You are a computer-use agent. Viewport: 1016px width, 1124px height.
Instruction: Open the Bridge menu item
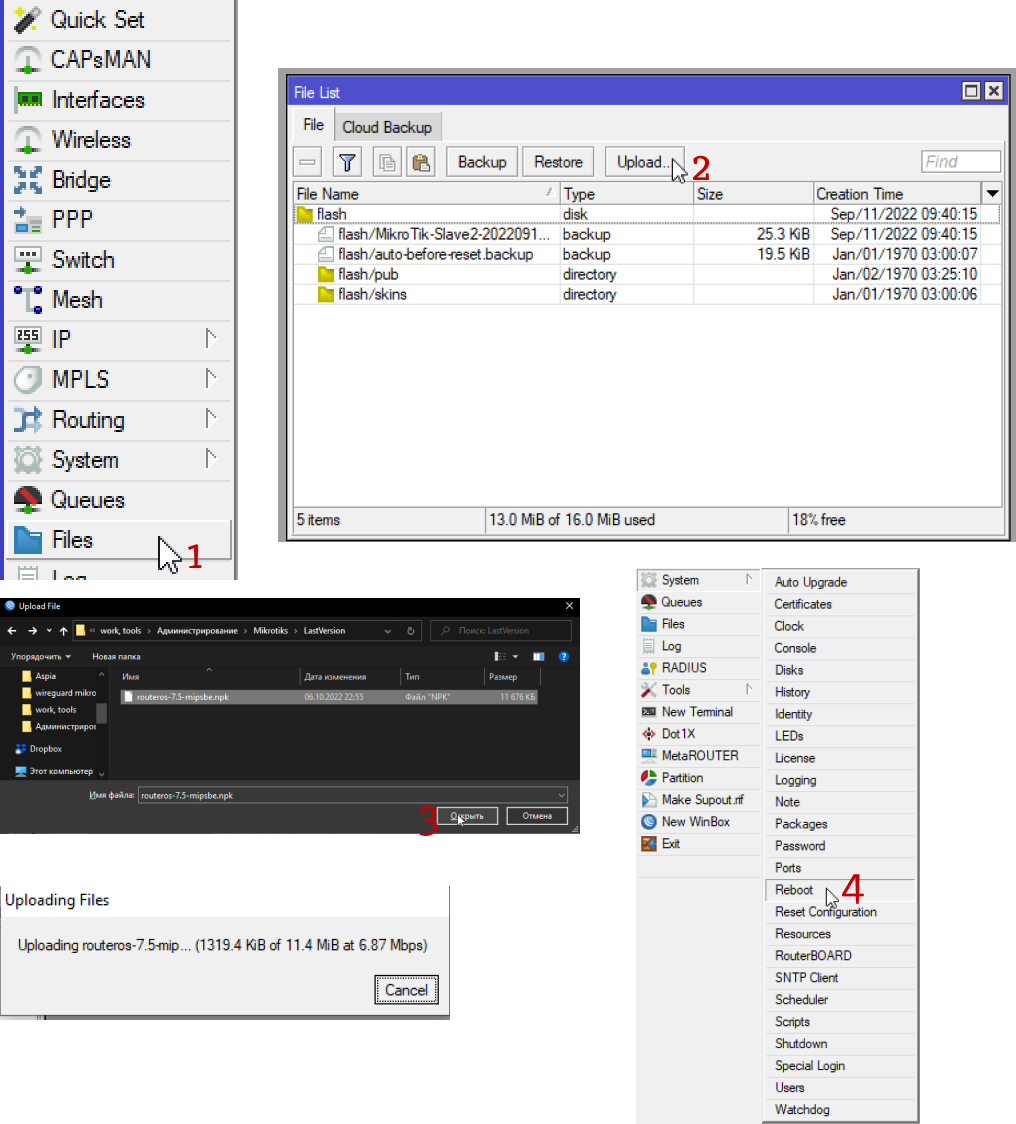[x=119, y=180]
